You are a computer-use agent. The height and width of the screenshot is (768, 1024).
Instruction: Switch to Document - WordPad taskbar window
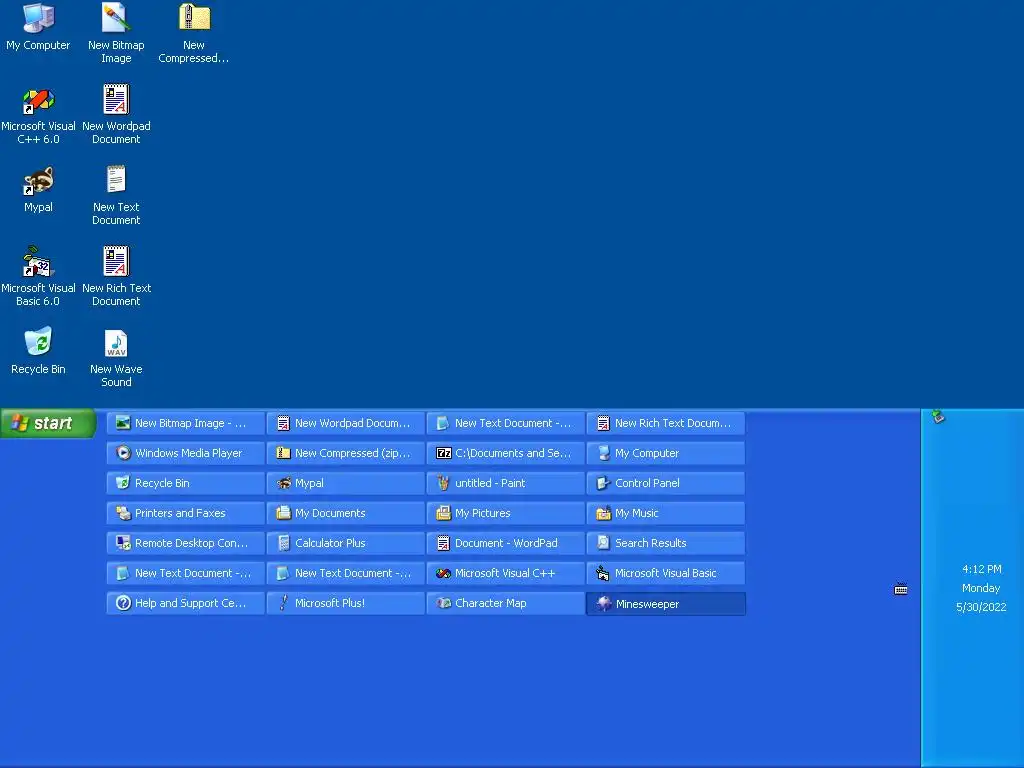pos(506,543)
